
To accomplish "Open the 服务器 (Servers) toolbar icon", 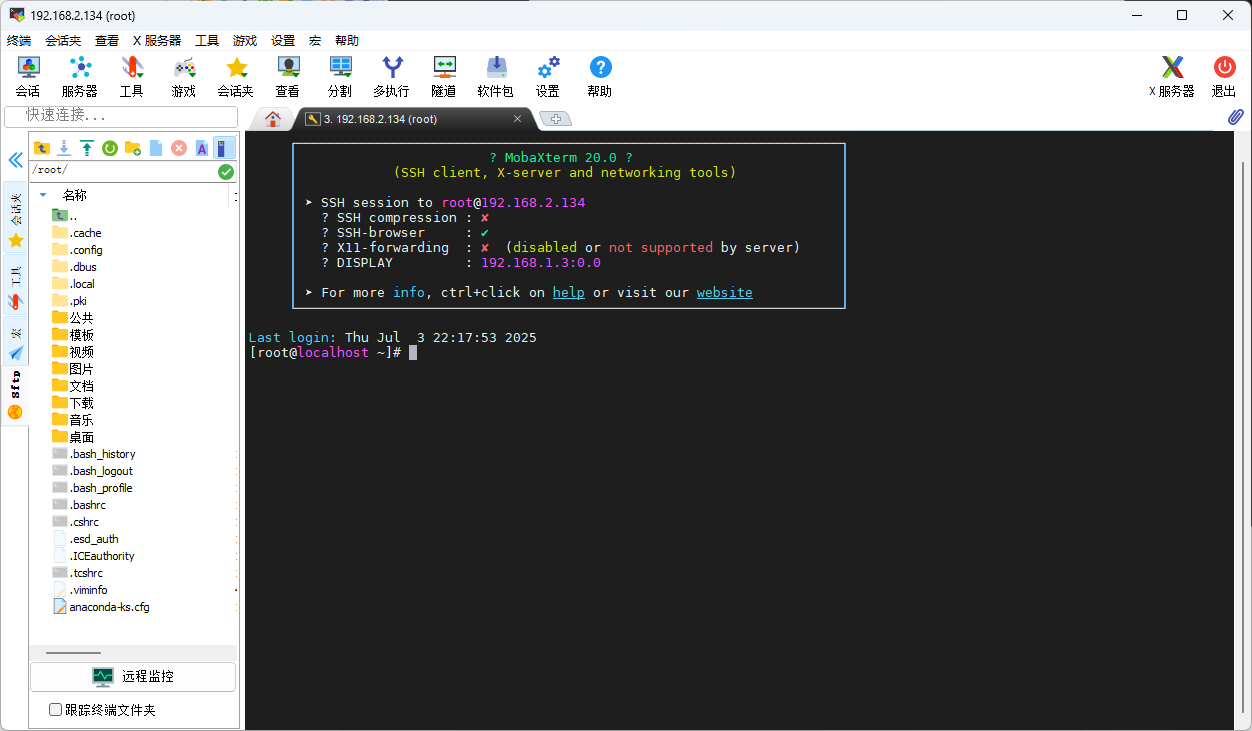I will [x=80, y=77].
